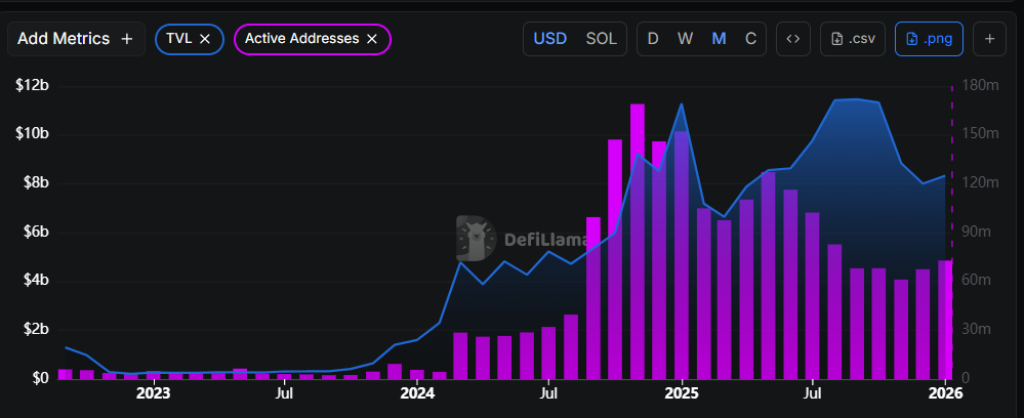Remove the TVL metric with its X
Screen dimensions: 1024x418
(205, 39)
